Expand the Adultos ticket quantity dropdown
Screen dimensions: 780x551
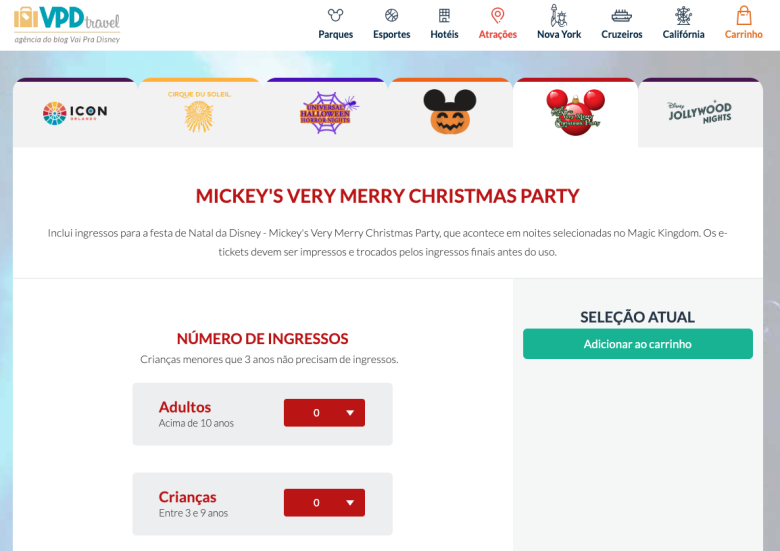click(324, 413)
